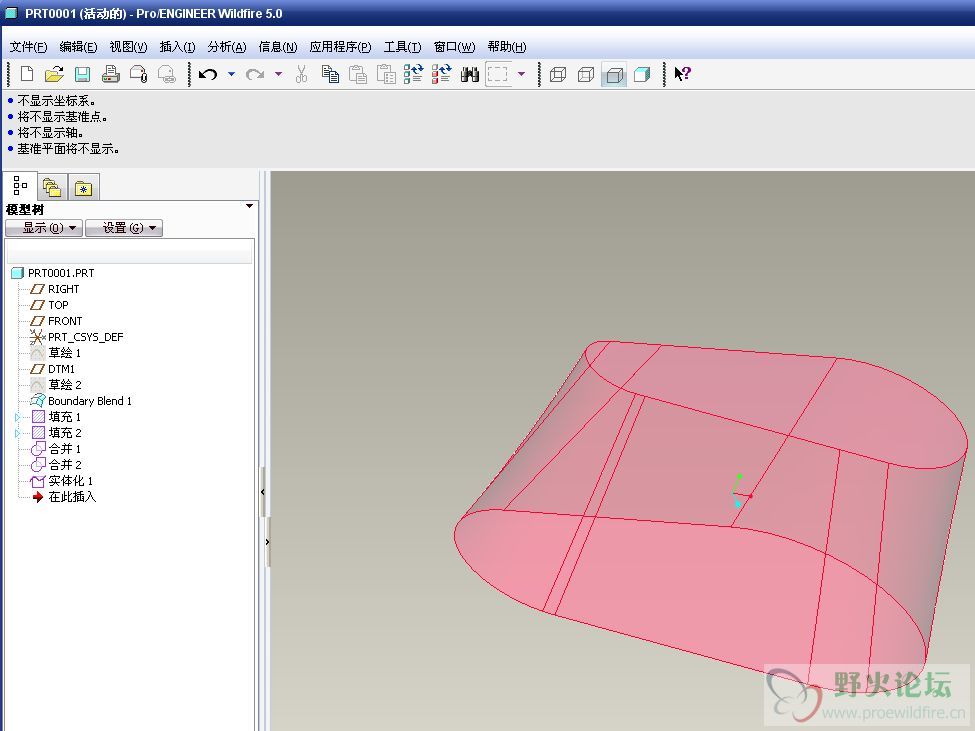Open the 信息(N) menu
The image size is (975, 731).
277,47
